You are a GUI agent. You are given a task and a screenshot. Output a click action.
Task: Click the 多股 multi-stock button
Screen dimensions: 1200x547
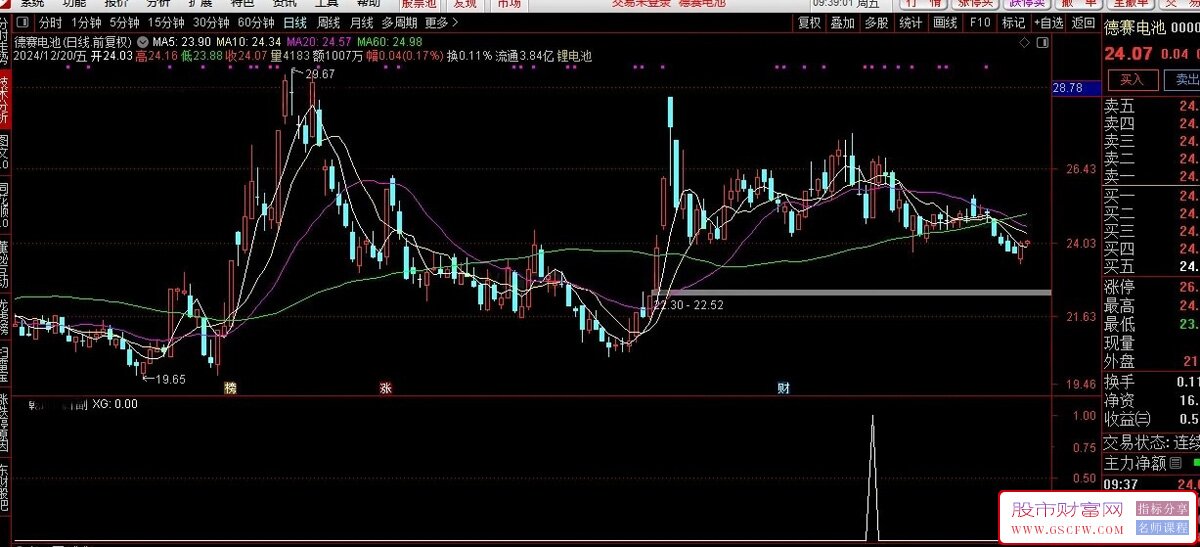pos(876,23)
